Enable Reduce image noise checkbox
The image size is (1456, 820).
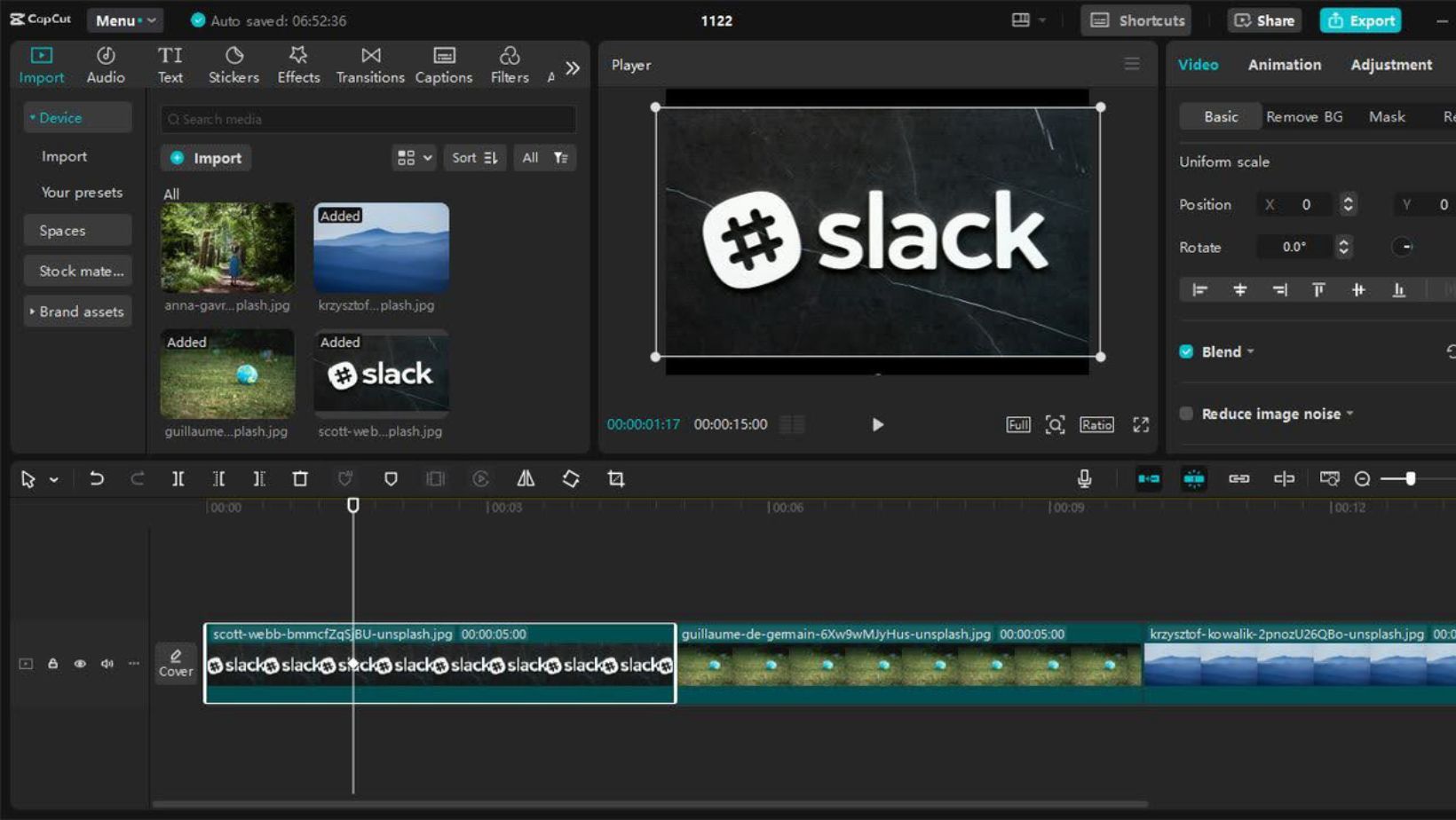[1186, 414]
